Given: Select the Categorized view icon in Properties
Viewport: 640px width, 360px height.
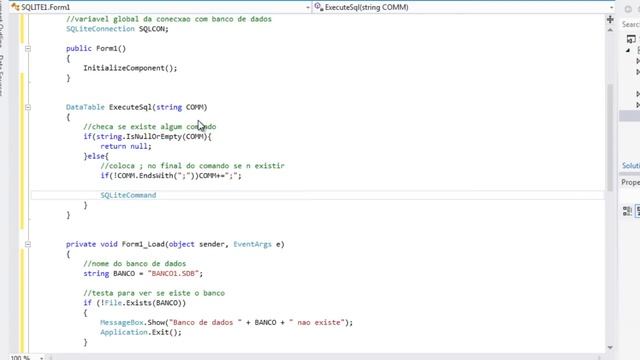Looking at the screenshot, I should [627, 211].
